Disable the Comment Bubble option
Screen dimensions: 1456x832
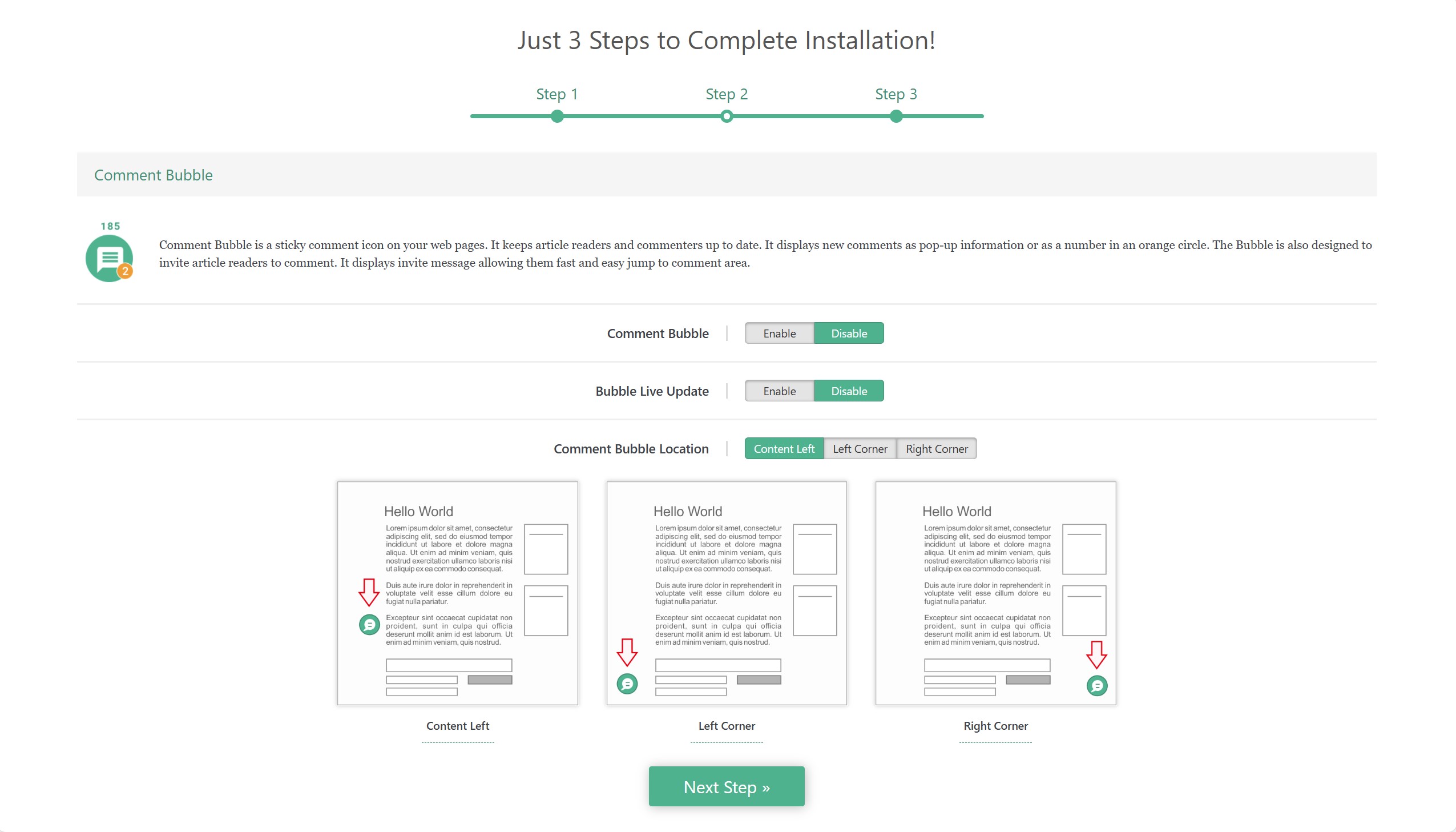pyautogui.click(x=849, y=333)
